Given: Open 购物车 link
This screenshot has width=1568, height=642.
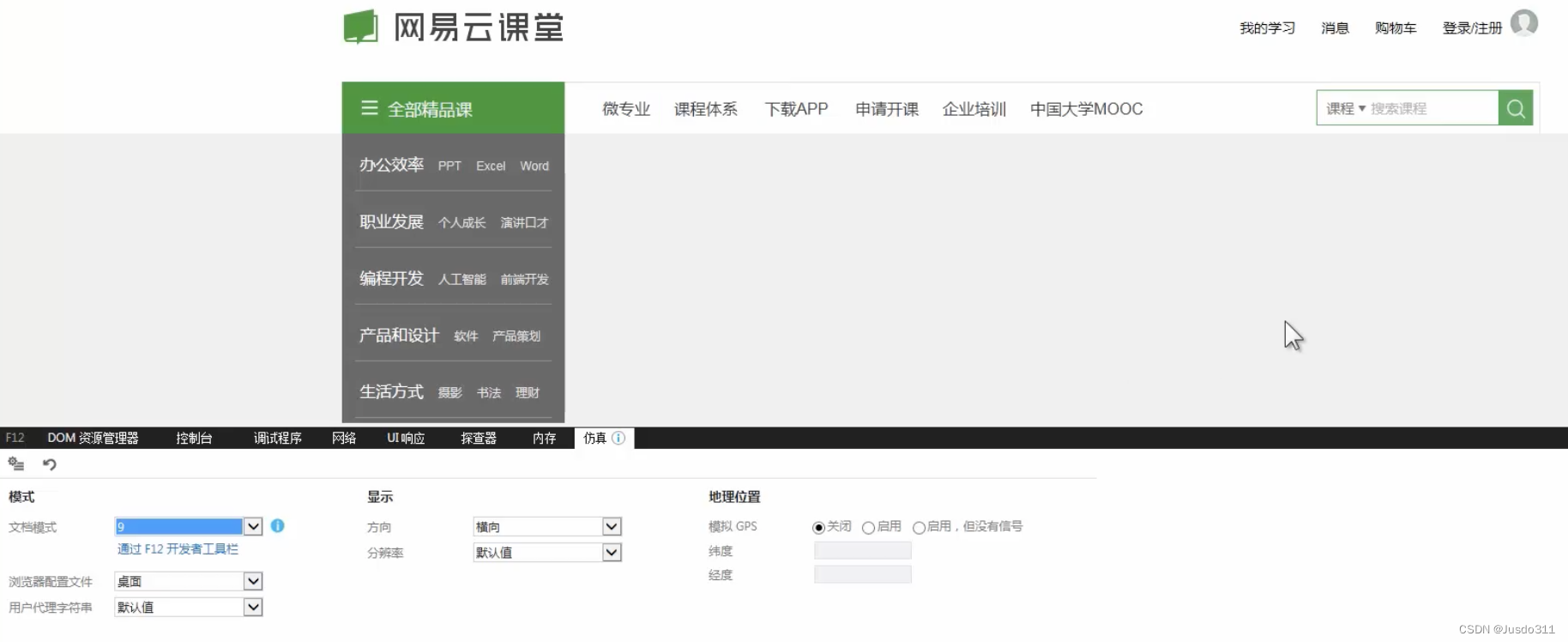Looking at the screenshot, I should pyautogui.click(x=1396, y=28).
